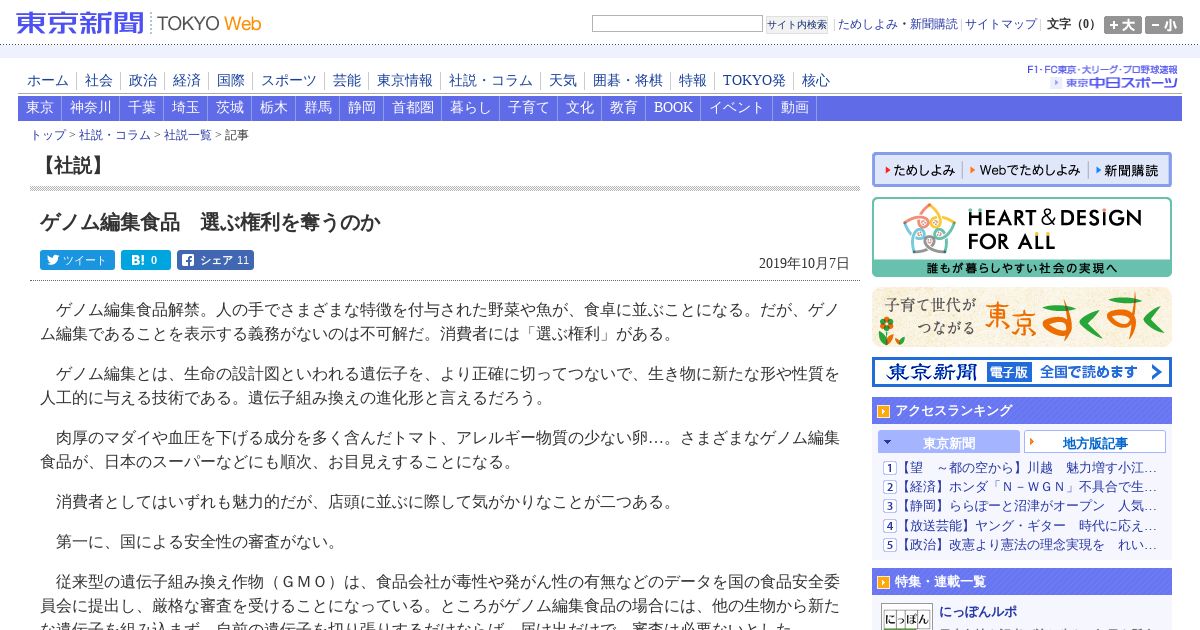Select 埼玉 in the regional bar

click(x=186, y=108)
